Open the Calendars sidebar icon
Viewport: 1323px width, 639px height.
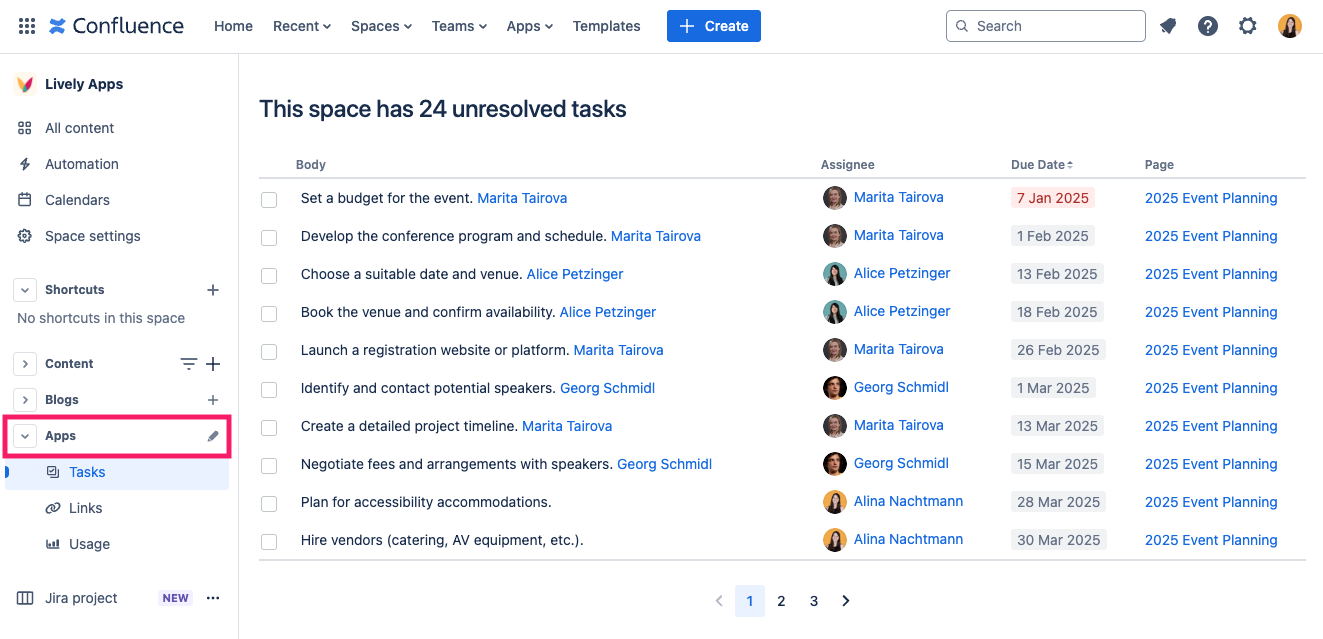pos(23,199)
